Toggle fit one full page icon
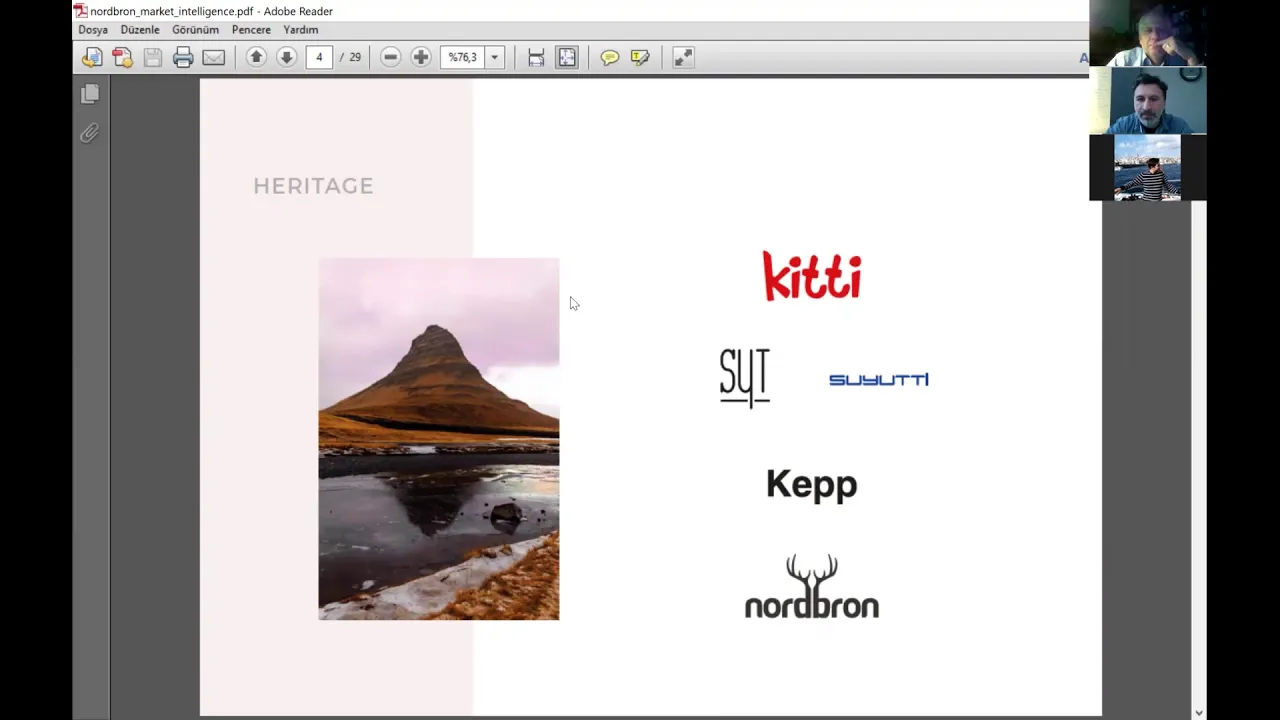 coord(567,57)
